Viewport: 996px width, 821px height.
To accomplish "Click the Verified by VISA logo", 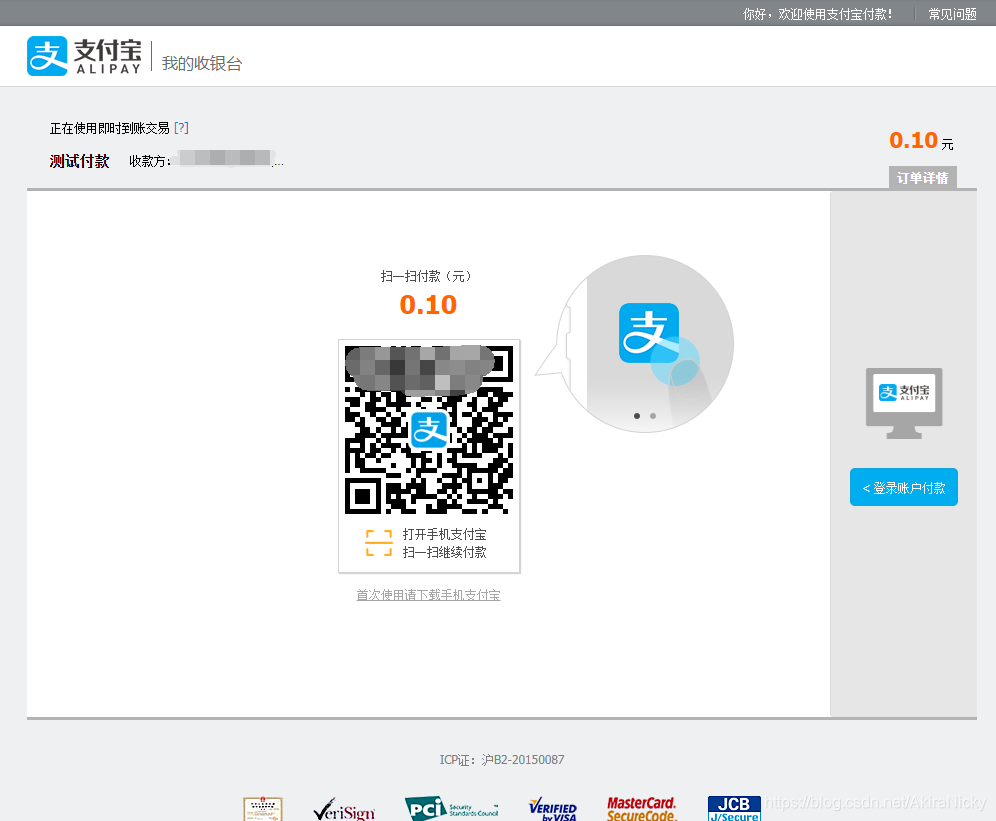I will [553, 809].
